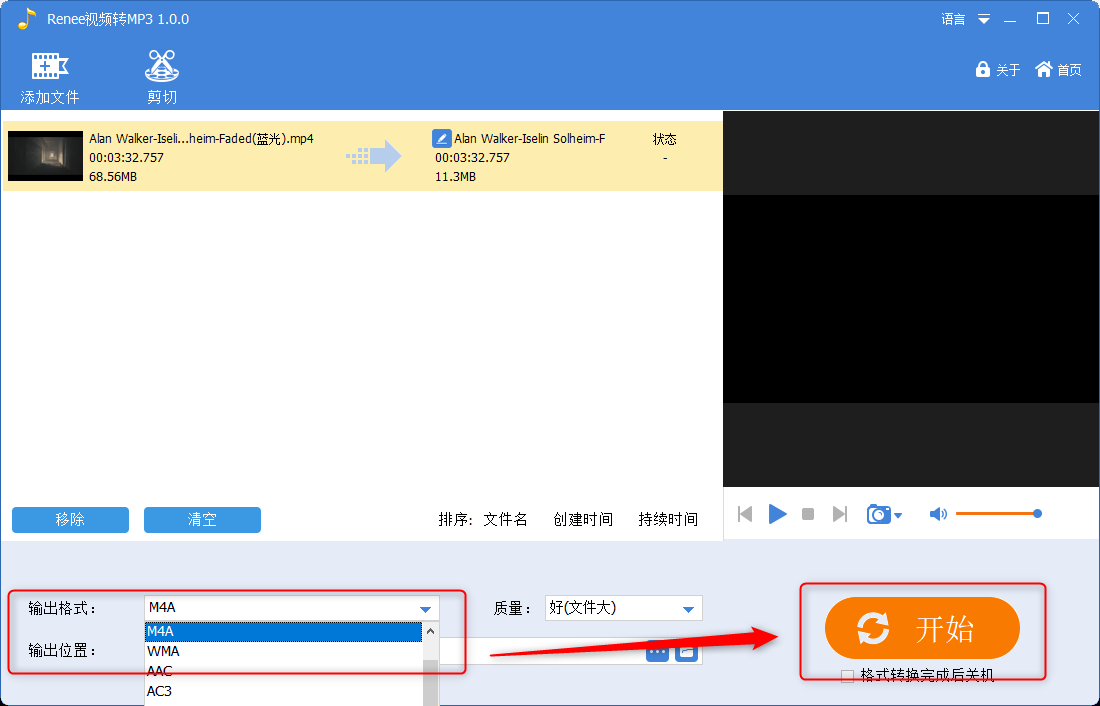The image size is (1100, 706).
Task: Sort by Duration (持续时间)
Action: 668,519
